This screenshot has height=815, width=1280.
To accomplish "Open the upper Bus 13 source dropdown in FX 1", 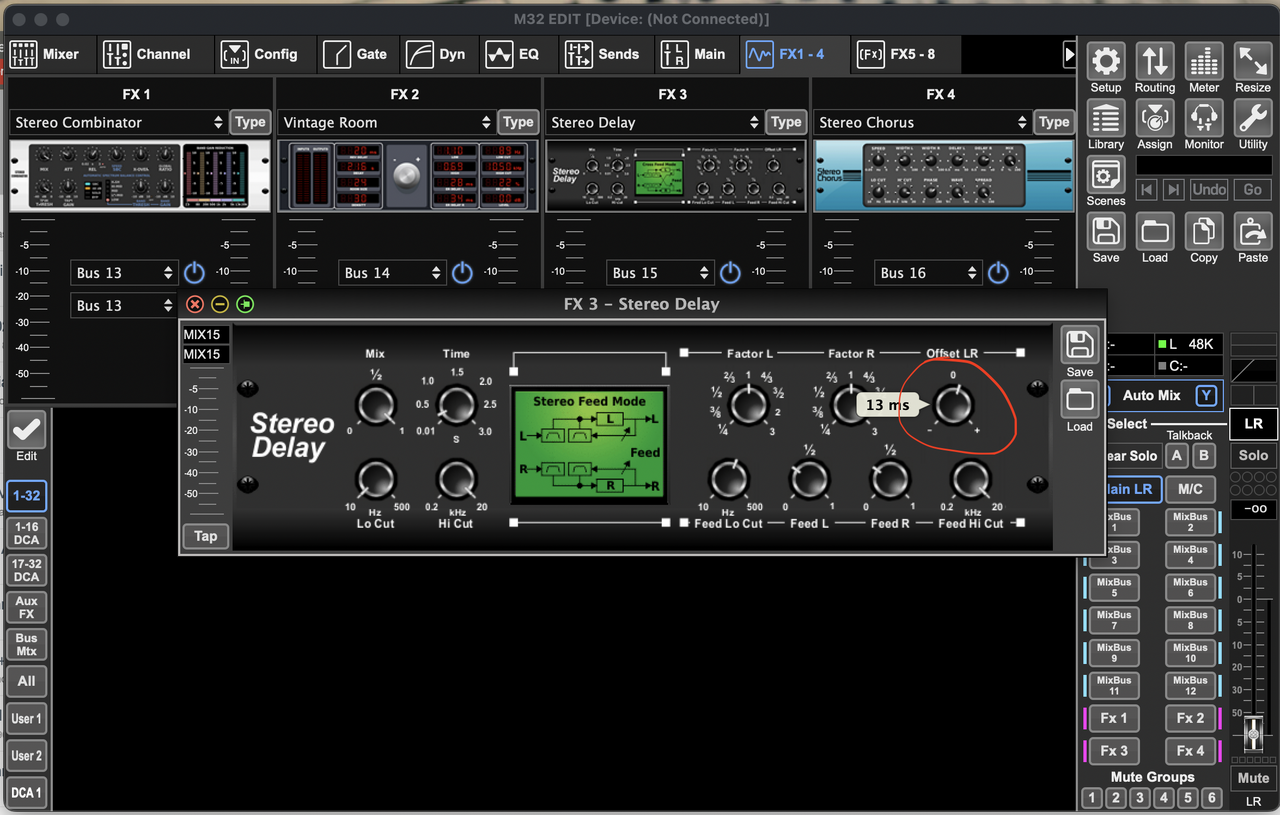I will [124, 272].
